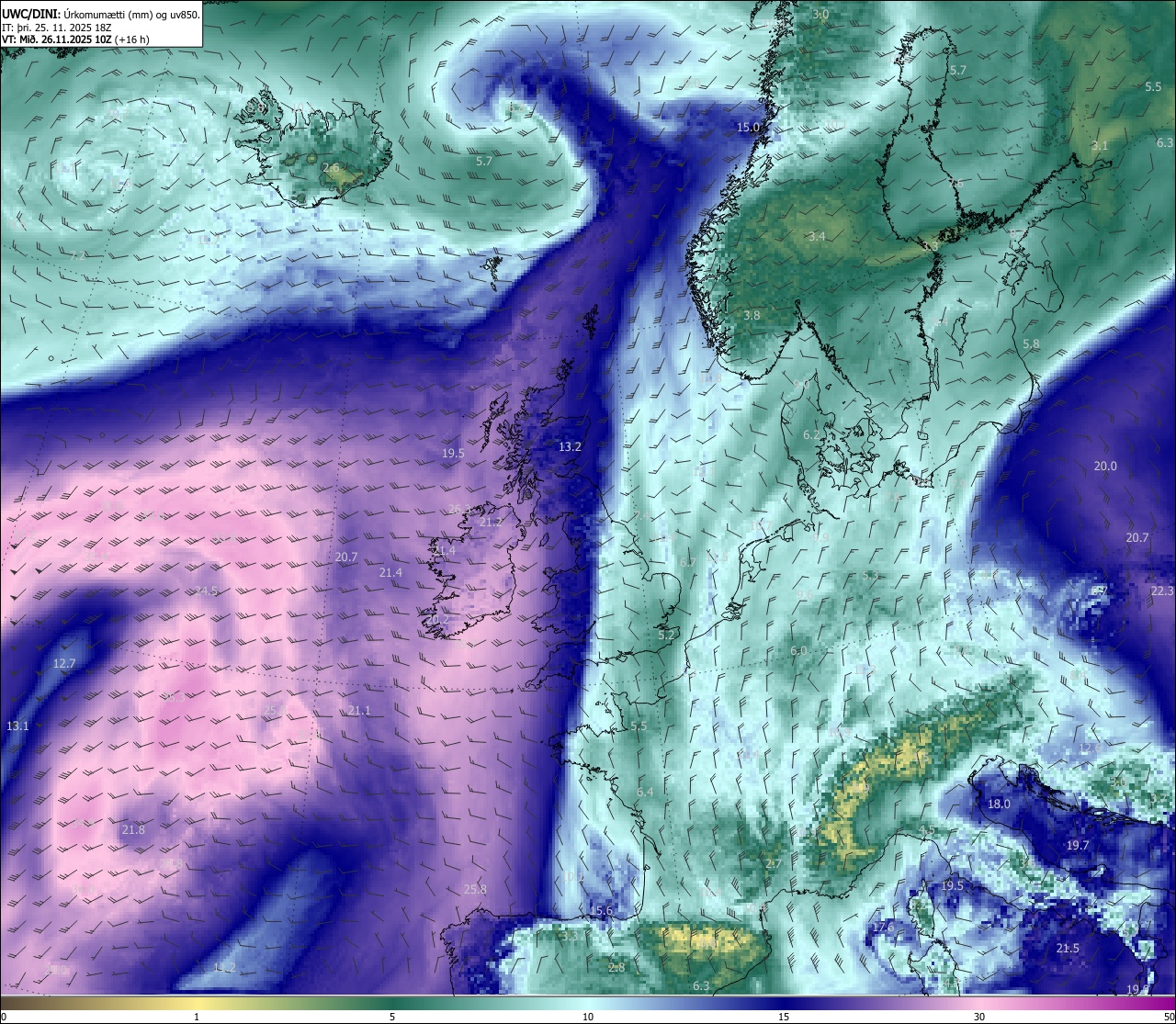Screen dimensions: 1176x1024
Task: Click the 2.6 value over Iceland
Action: (x=331, y=168)
